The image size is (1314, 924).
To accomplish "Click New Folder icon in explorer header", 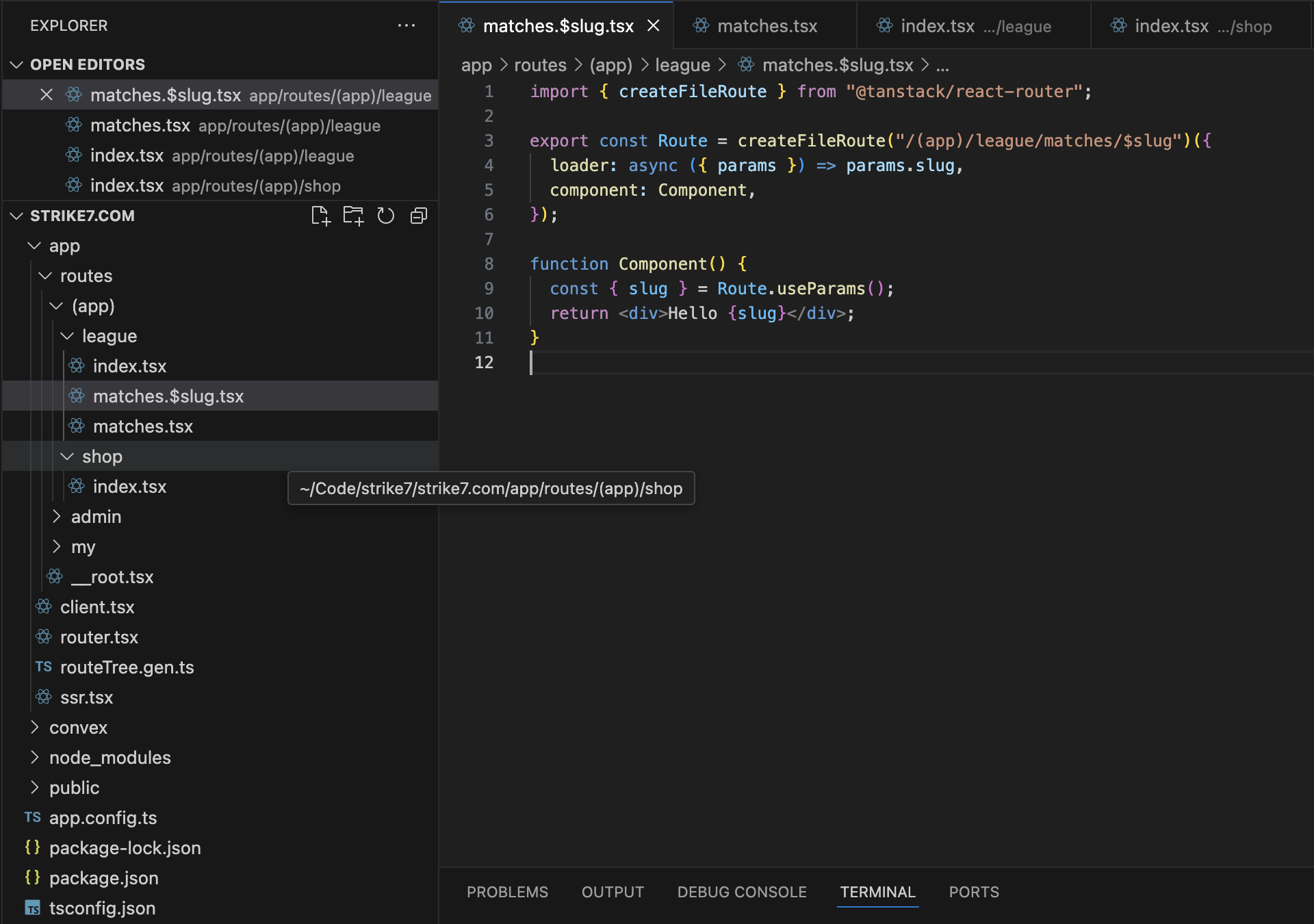I will pyautogui.click(x=353, y=216).
